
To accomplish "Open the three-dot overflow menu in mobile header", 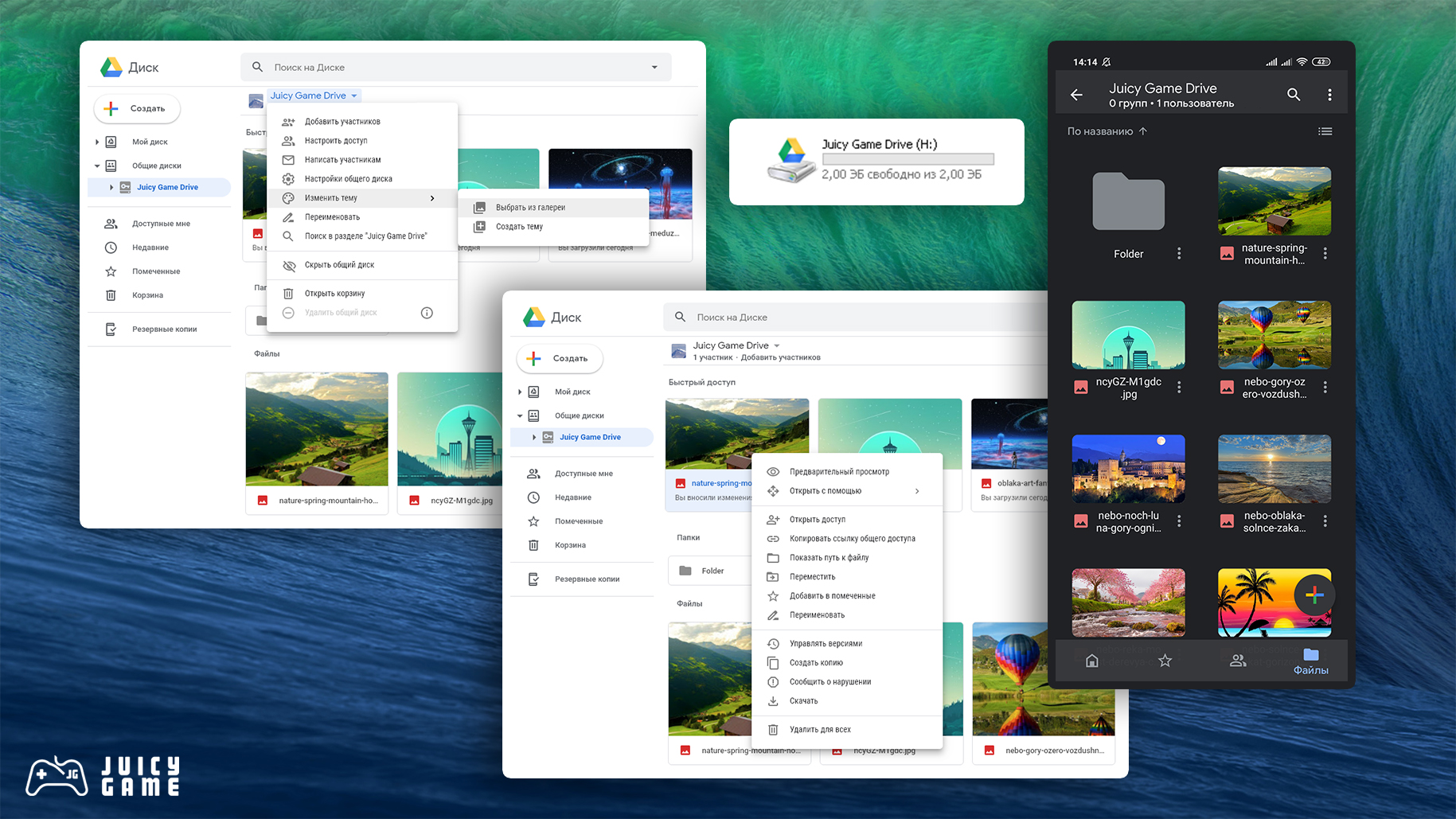I will coord(1329,95).
